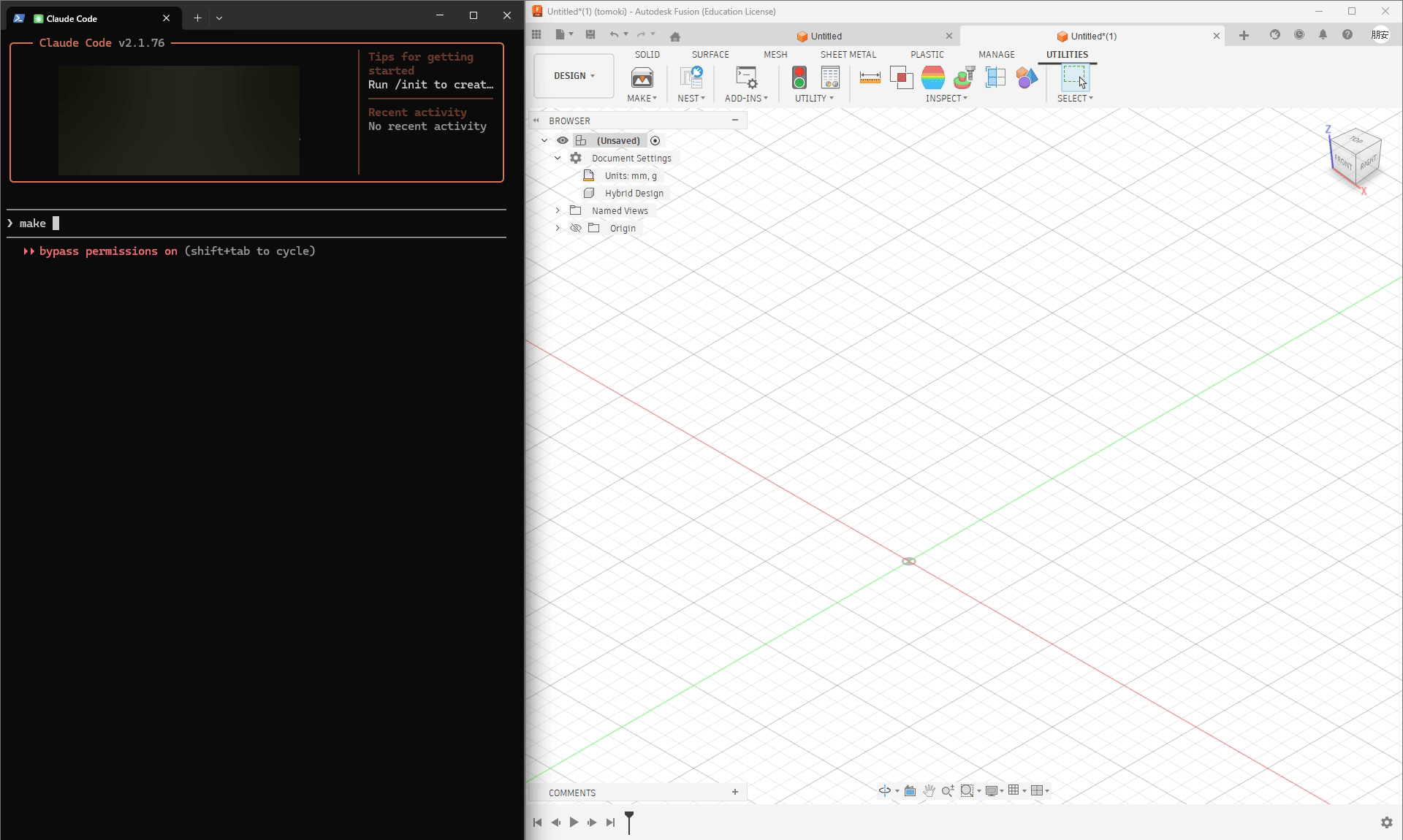Show the hidden Origin folder
Image resolution: width=1403 pixels, height=840 pixels.
(576, 228)
